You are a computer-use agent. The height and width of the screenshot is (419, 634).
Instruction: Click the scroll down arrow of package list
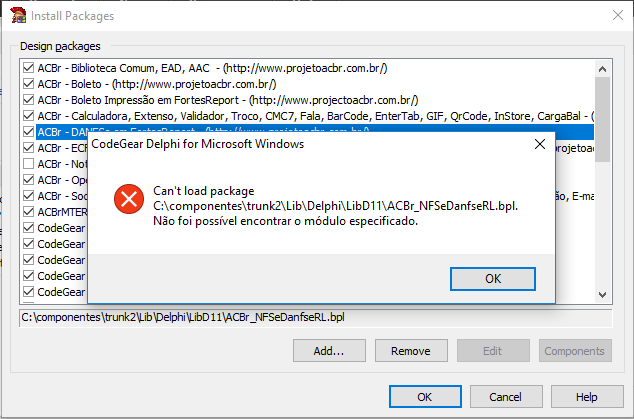click(602, 295)
